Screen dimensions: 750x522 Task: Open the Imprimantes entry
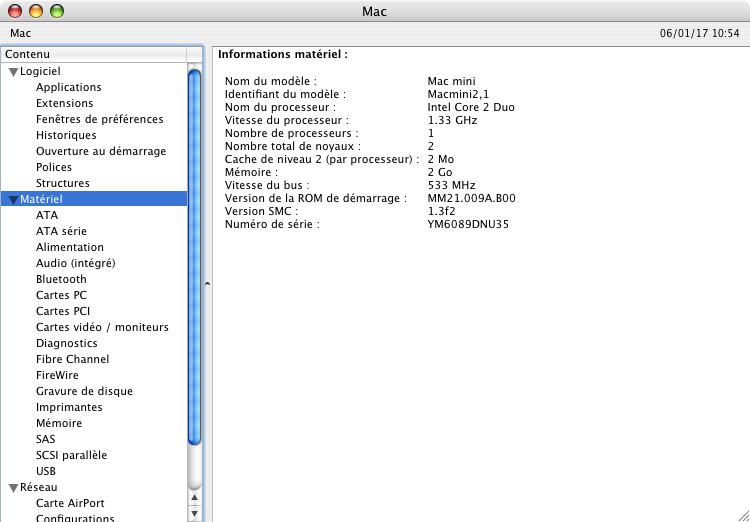click(69, 407)
